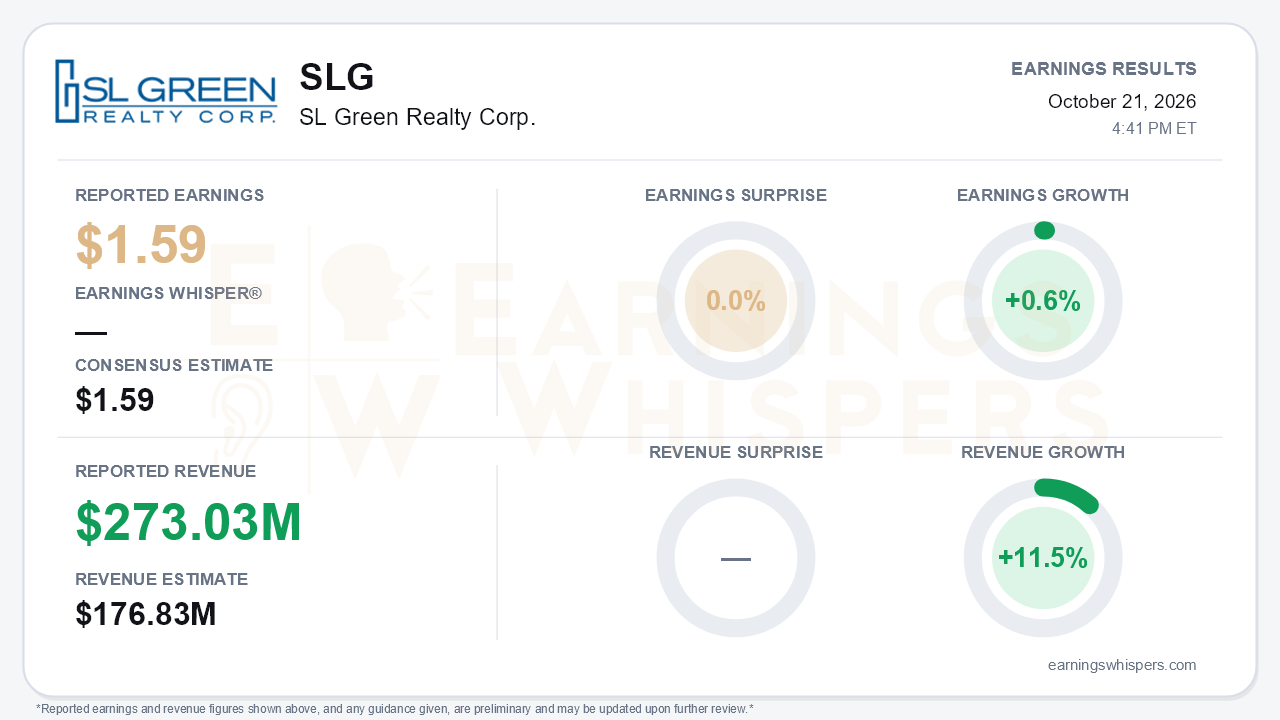Click the CONSENSUS ESTIMATE label
The height and width of the screenshot is (720, 1280).
coord(174,365)
